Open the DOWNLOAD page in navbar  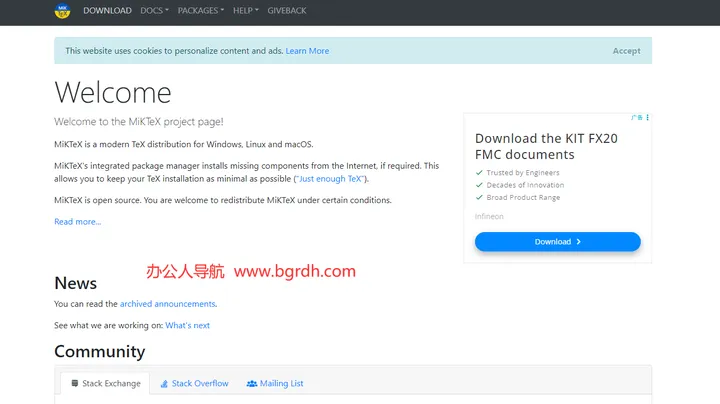(x=107, y=11)
